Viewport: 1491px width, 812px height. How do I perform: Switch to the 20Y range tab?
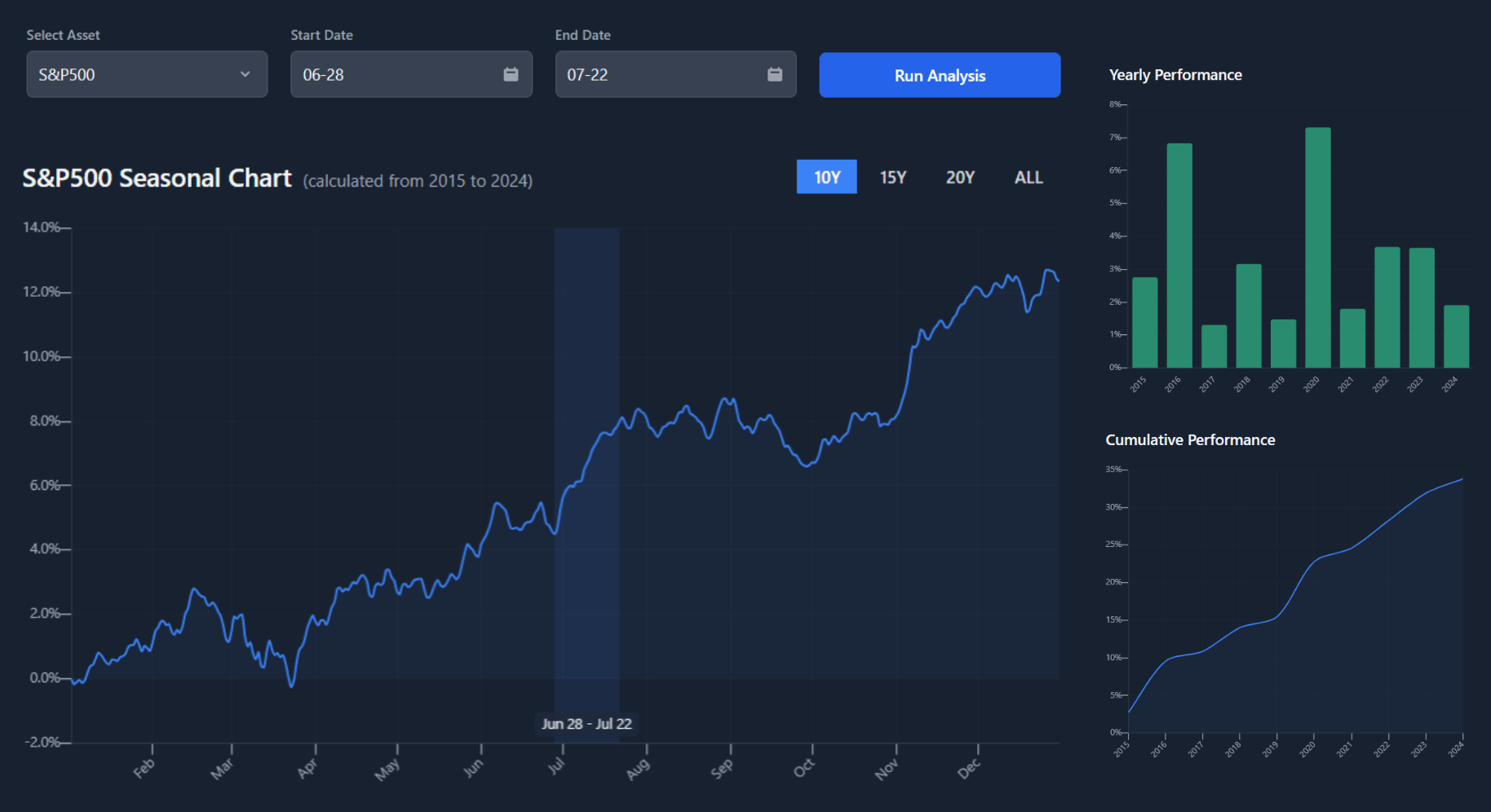[x=960, y=177]
